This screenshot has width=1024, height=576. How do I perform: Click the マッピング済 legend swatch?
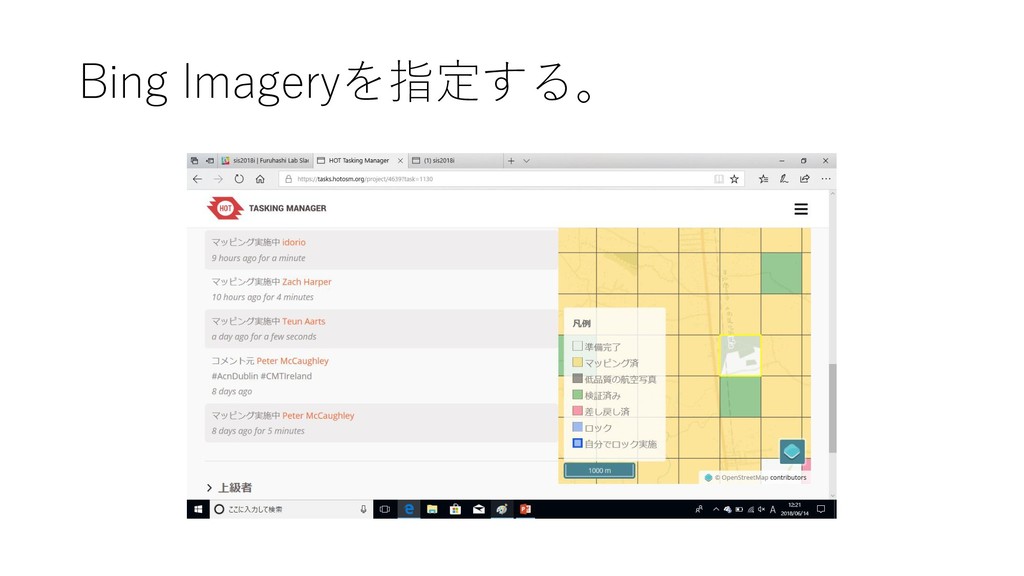click(x=577, y=362)
